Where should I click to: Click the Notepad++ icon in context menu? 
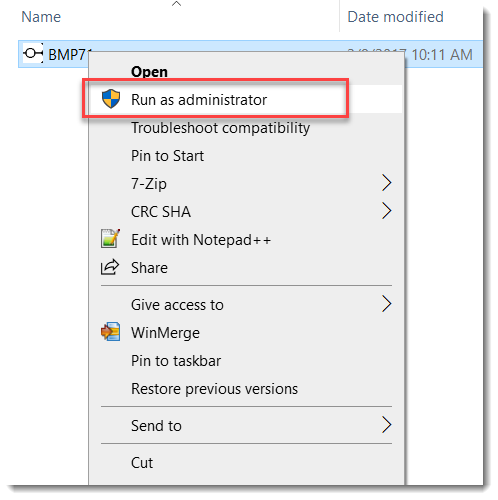click(110, 239)
